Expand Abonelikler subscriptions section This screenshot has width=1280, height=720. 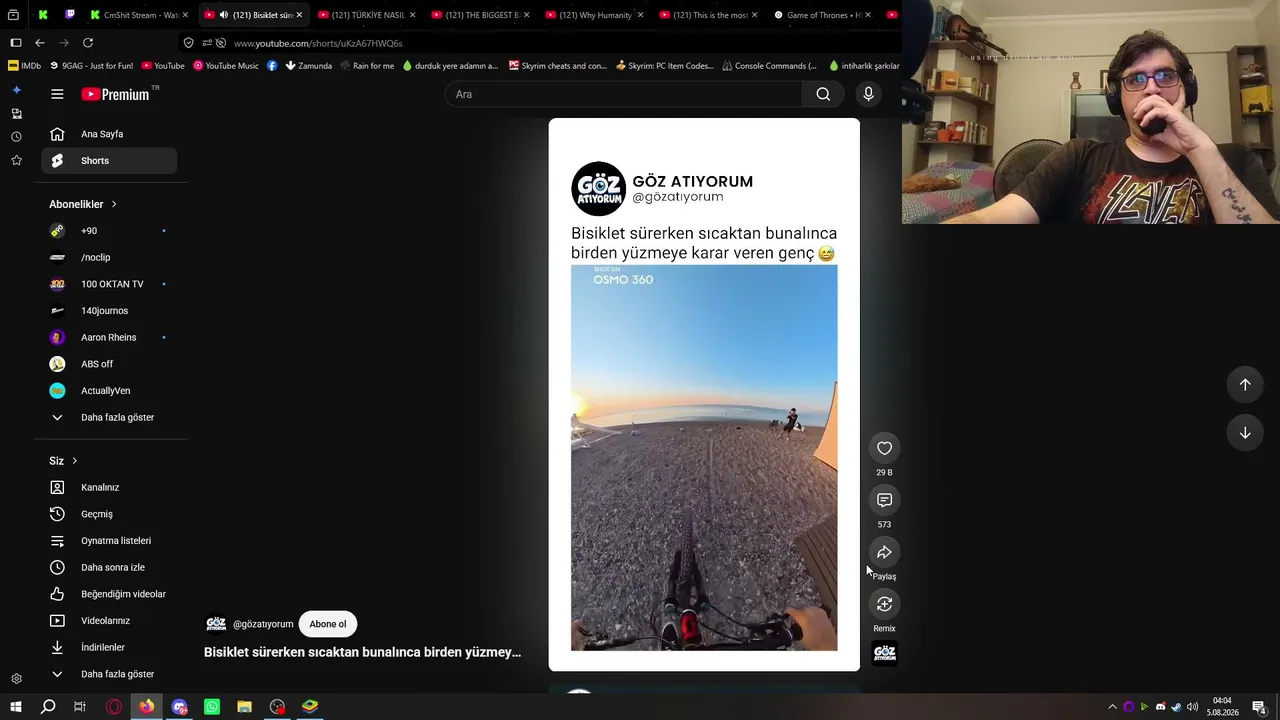(84, 204)
